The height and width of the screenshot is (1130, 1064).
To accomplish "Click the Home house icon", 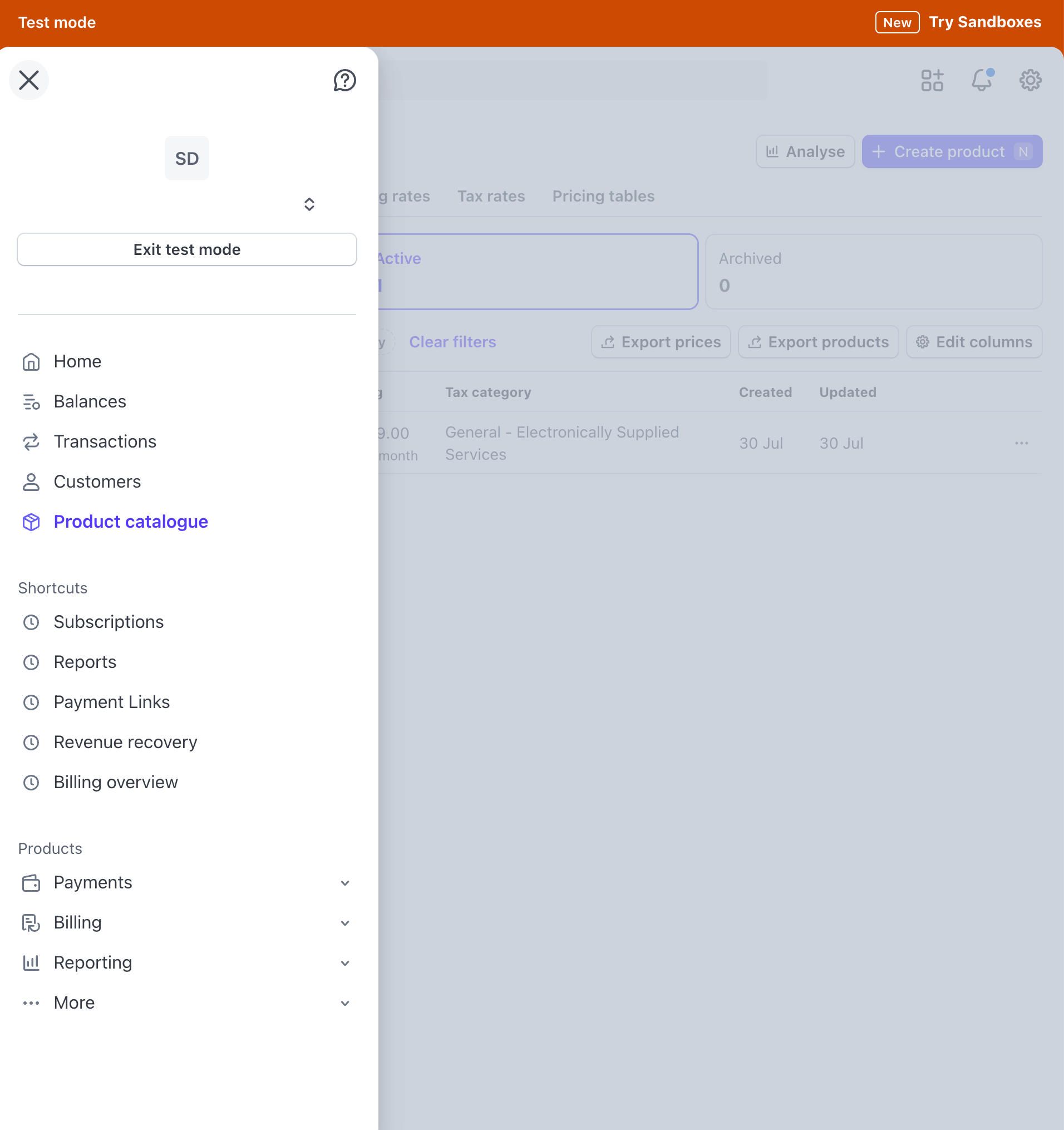I will coord(31,361).
